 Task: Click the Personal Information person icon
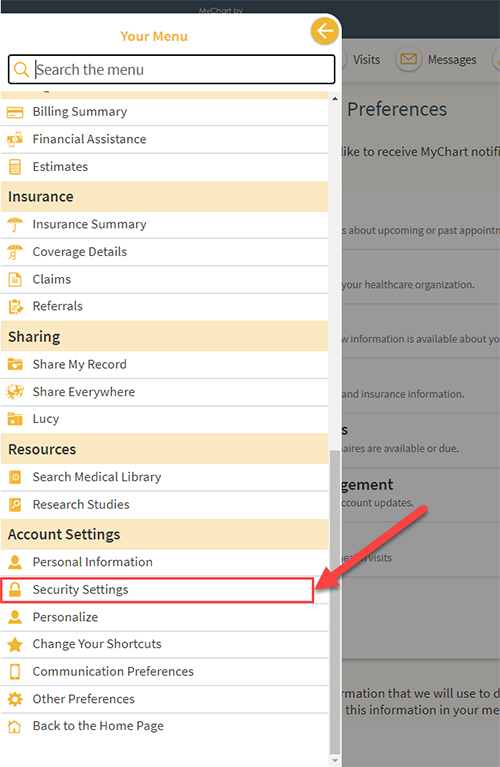[x=15, y=562]
